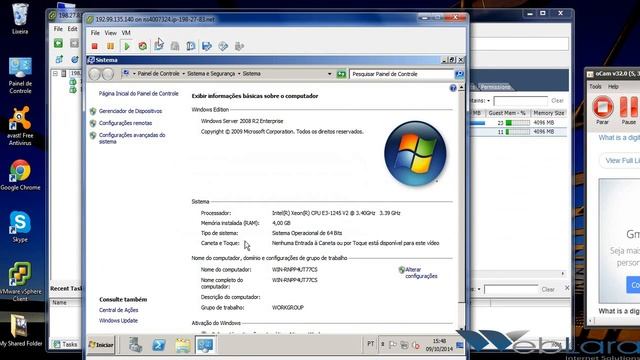Click the blue help question mark icon
The width and height of the screenshot is (640, 360).
click(453, 88)
